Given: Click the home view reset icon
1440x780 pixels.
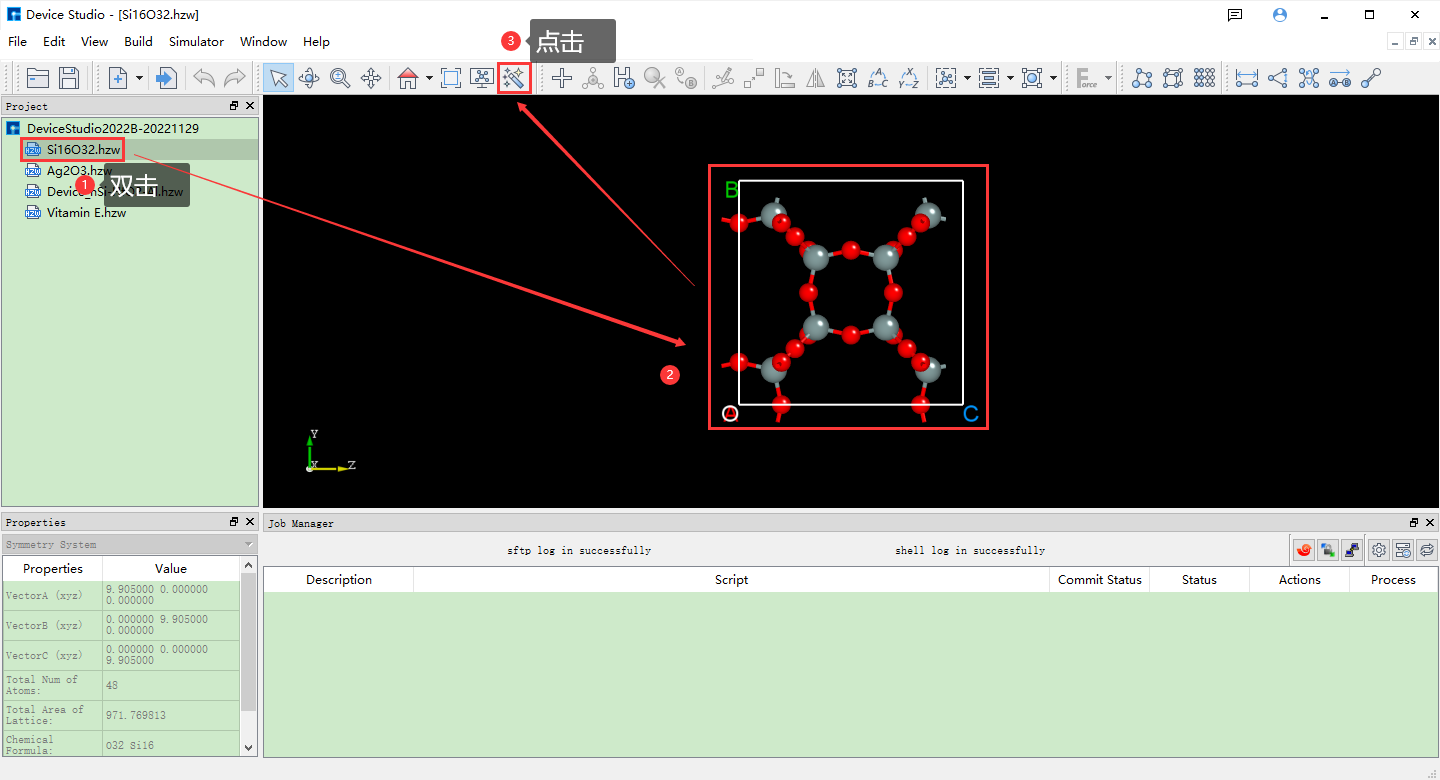Looking at the screenshot, I should [x=409, y=77].
